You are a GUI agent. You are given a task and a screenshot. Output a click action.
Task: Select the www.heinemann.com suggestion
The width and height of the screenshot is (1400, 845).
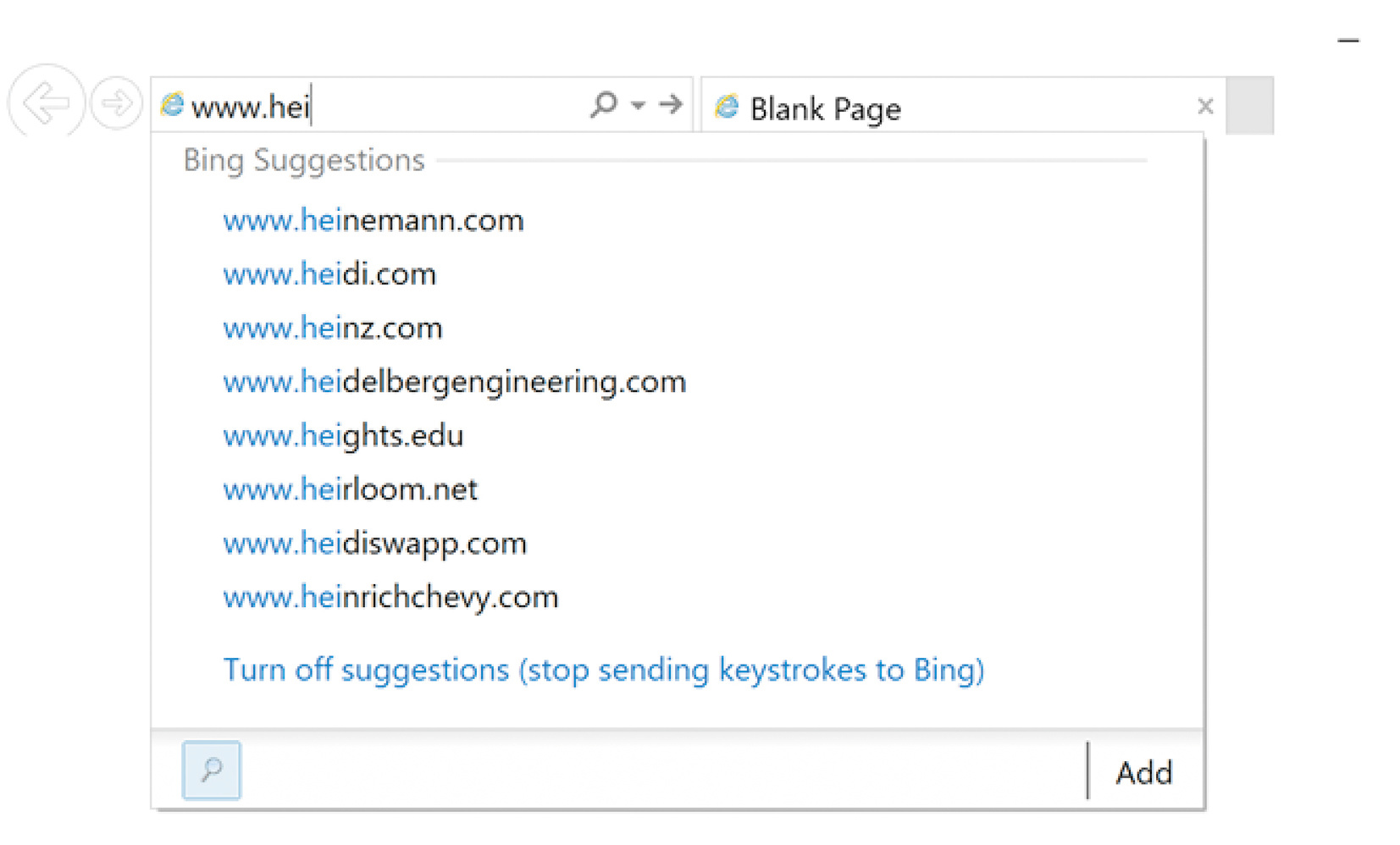373,220
